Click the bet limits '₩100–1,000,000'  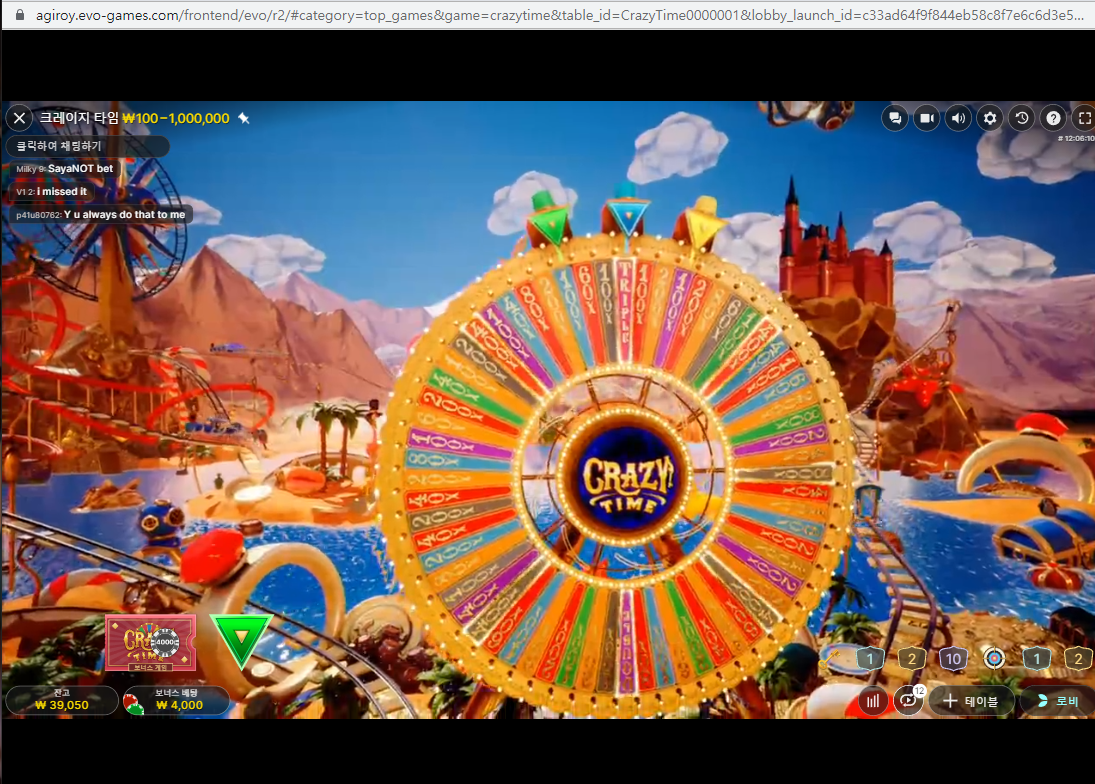point(176,119)
